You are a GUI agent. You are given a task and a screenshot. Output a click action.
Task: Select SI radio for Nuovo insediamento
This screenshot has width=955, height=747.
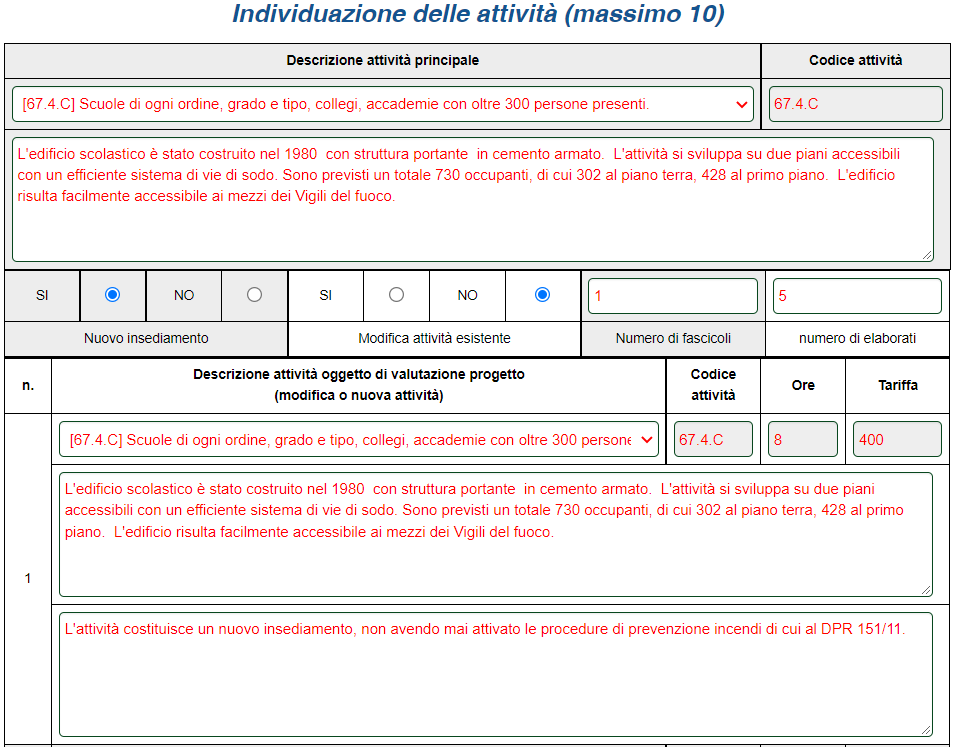[x=112, y=295]
